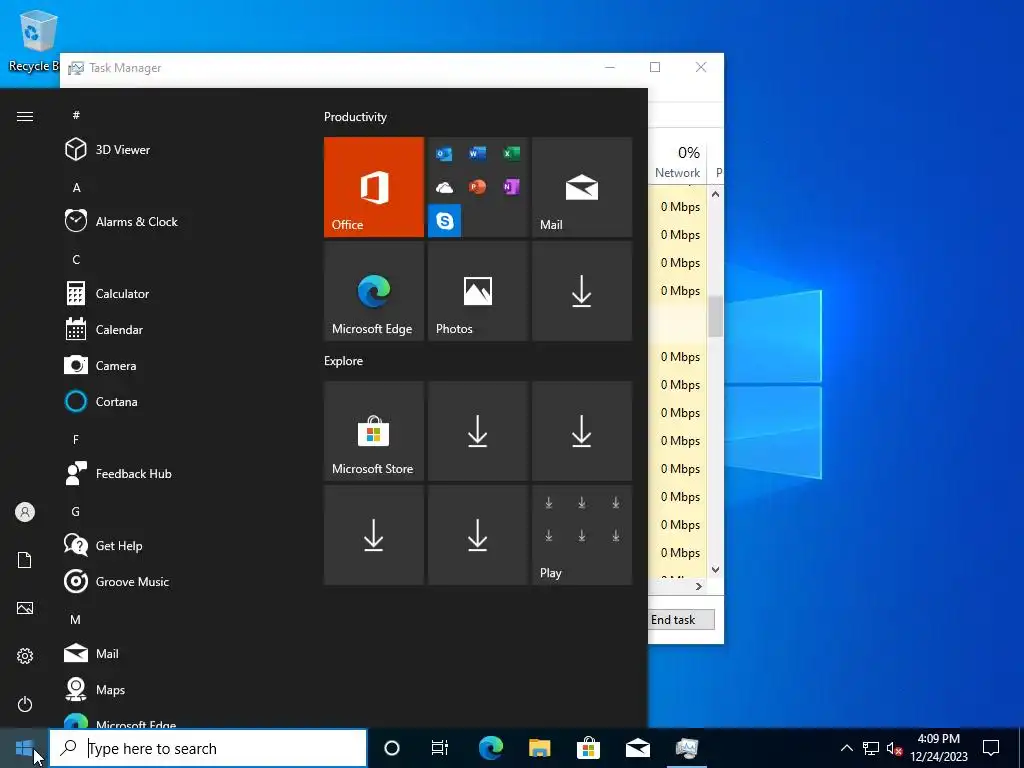Click the Office tile
1024x768 pixels.
click(x=374, y=187)
